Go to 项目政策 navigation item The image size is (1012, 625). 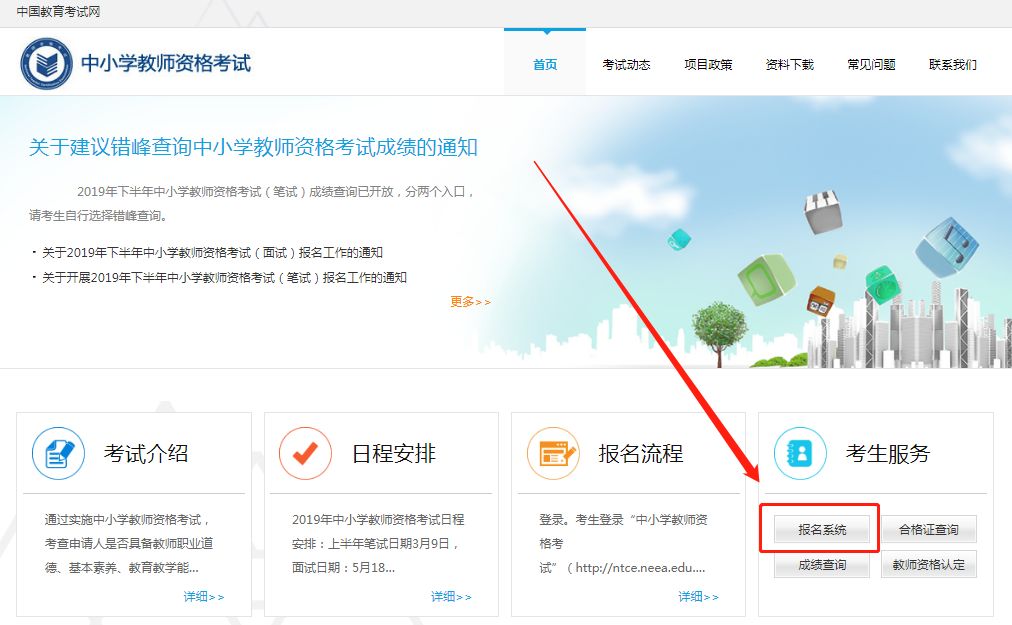point(708,65)
